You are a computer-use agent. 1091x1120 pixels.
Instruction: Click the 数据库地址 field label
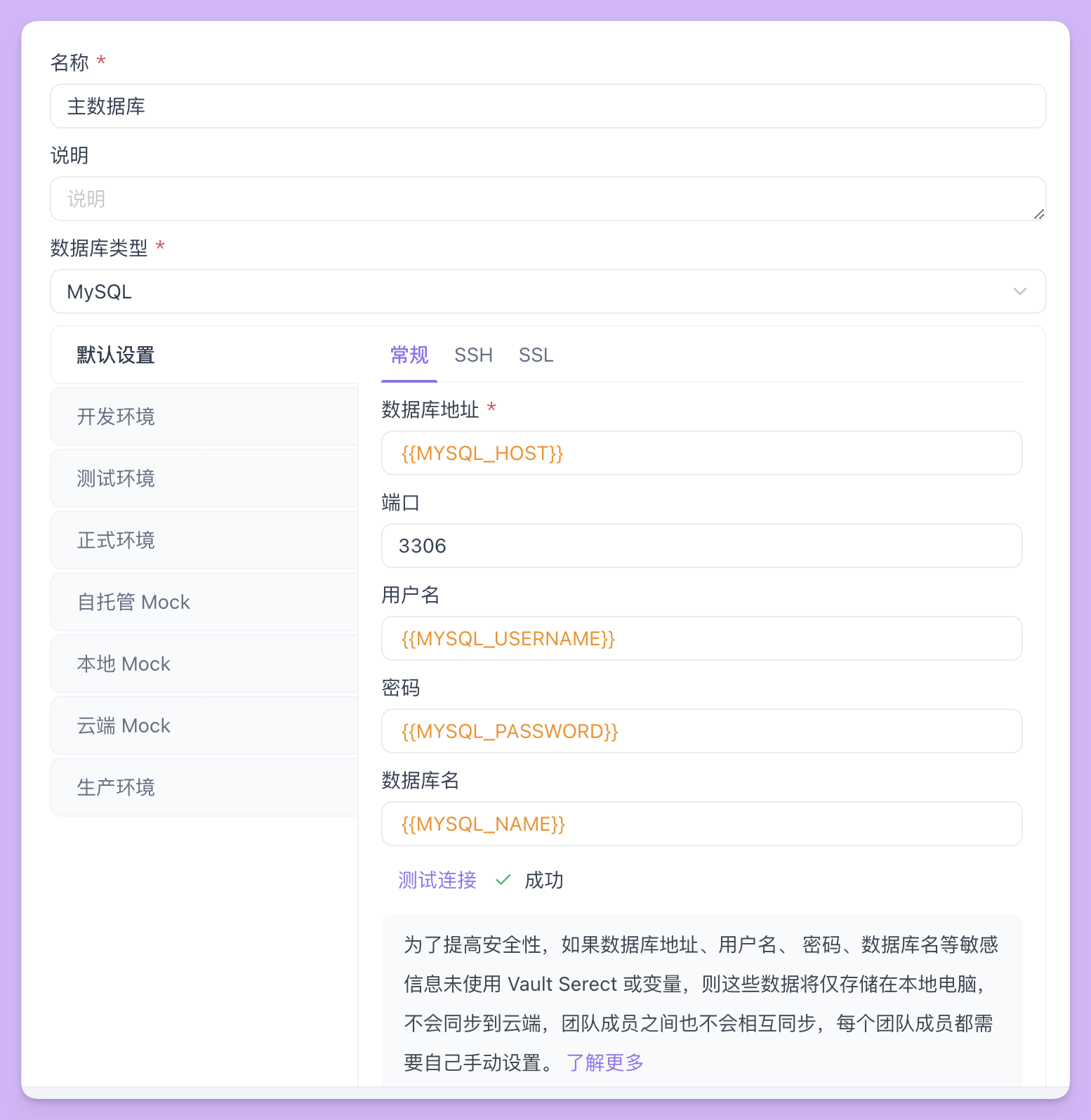coord(430,409)
